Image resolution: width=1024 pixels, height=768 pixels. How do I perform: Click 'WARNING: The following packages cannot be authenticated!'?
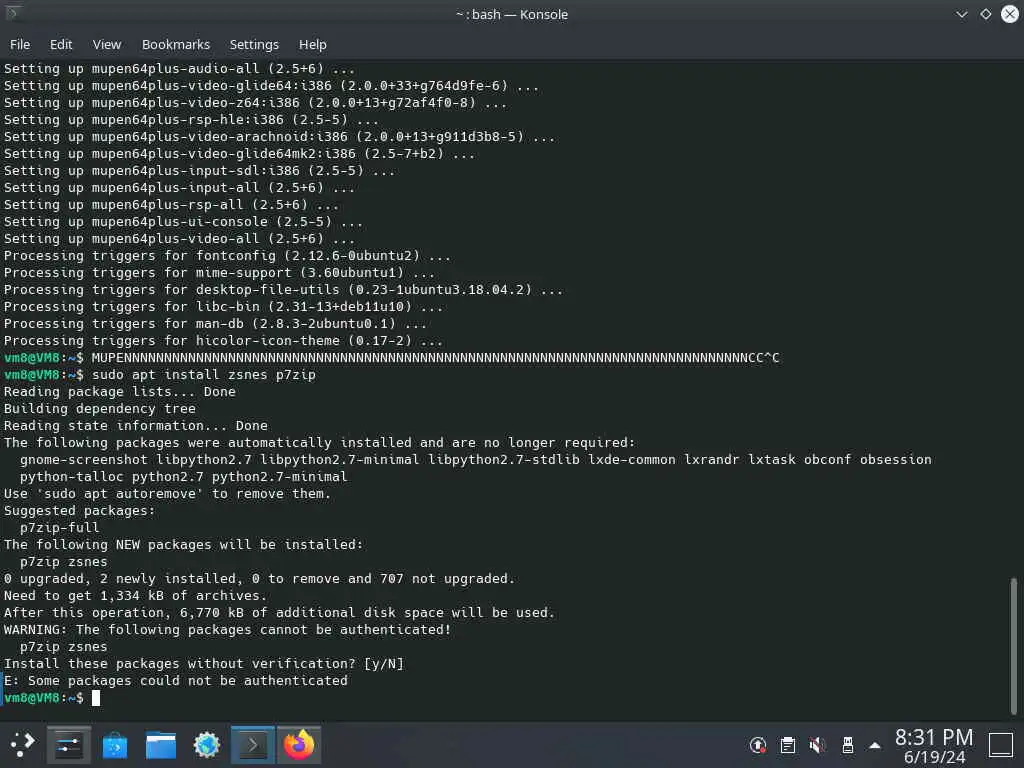tap(227, 630)
